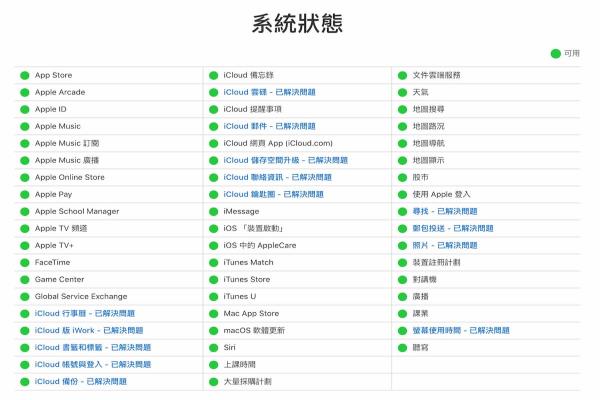Click the status dot next to 上課時間
The image size is (600, 400).
click(214, 365)
